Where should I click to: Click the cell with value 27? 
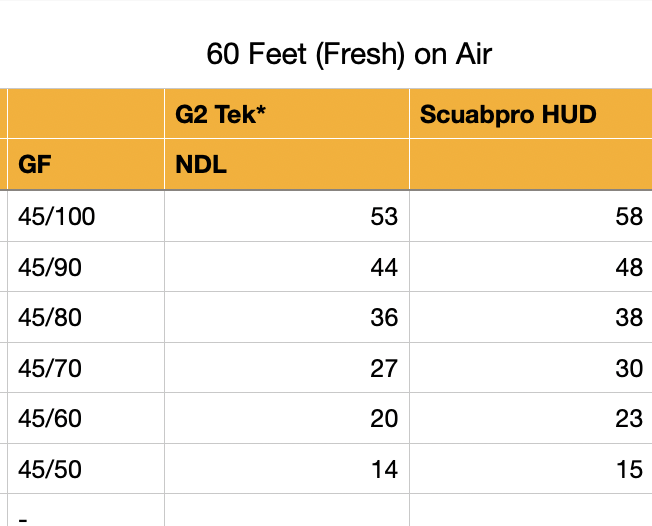tap(286, 369)
